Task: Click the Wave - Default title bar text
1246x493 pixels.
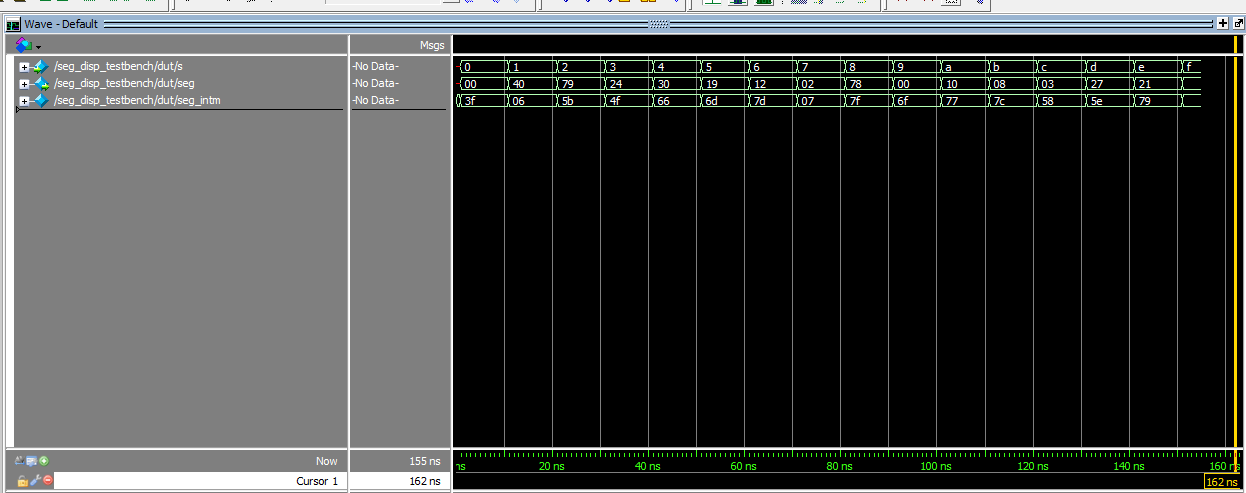Action: point(61,23)
